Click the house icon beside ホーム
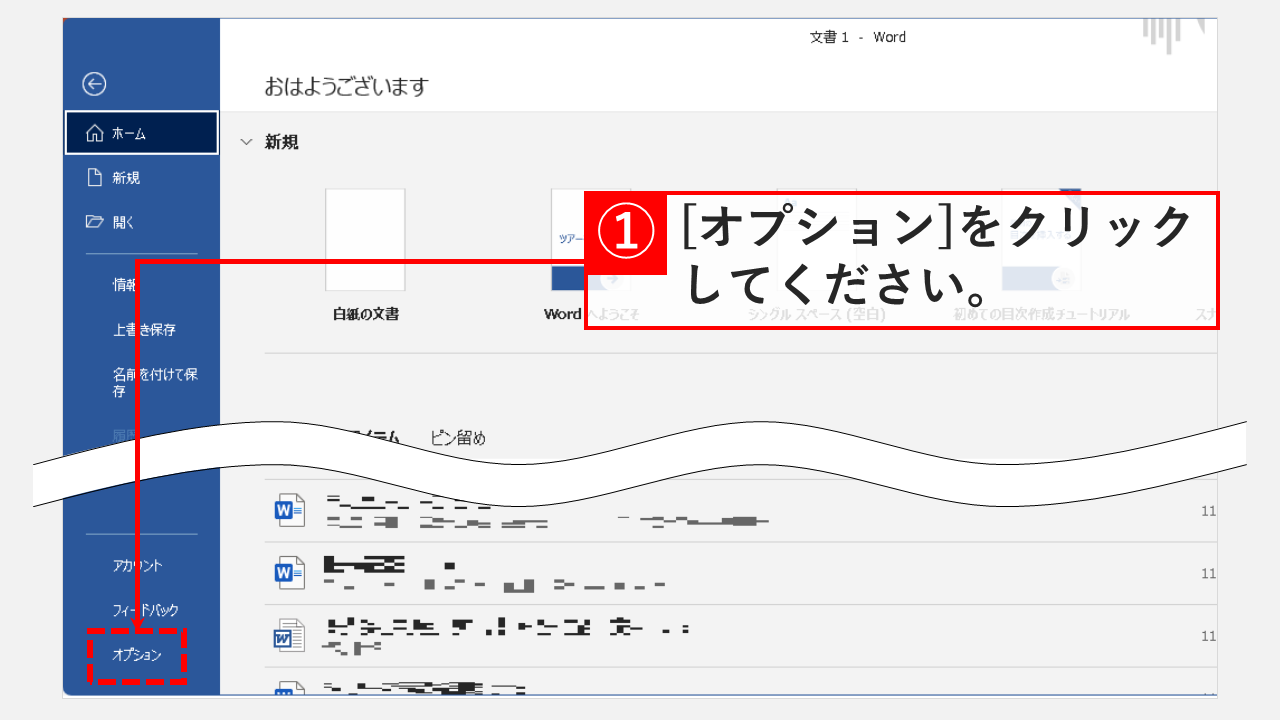 coord(95,133)
